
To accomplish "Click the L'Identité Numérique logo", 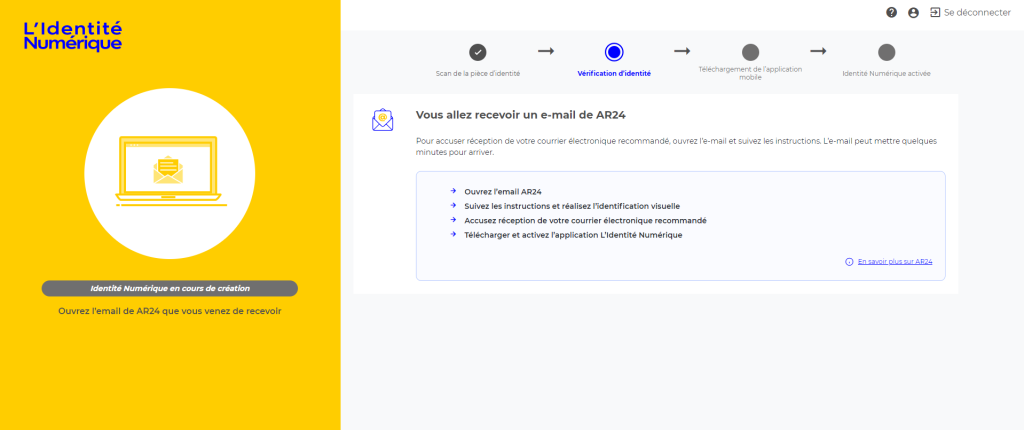I will point(72,36).
